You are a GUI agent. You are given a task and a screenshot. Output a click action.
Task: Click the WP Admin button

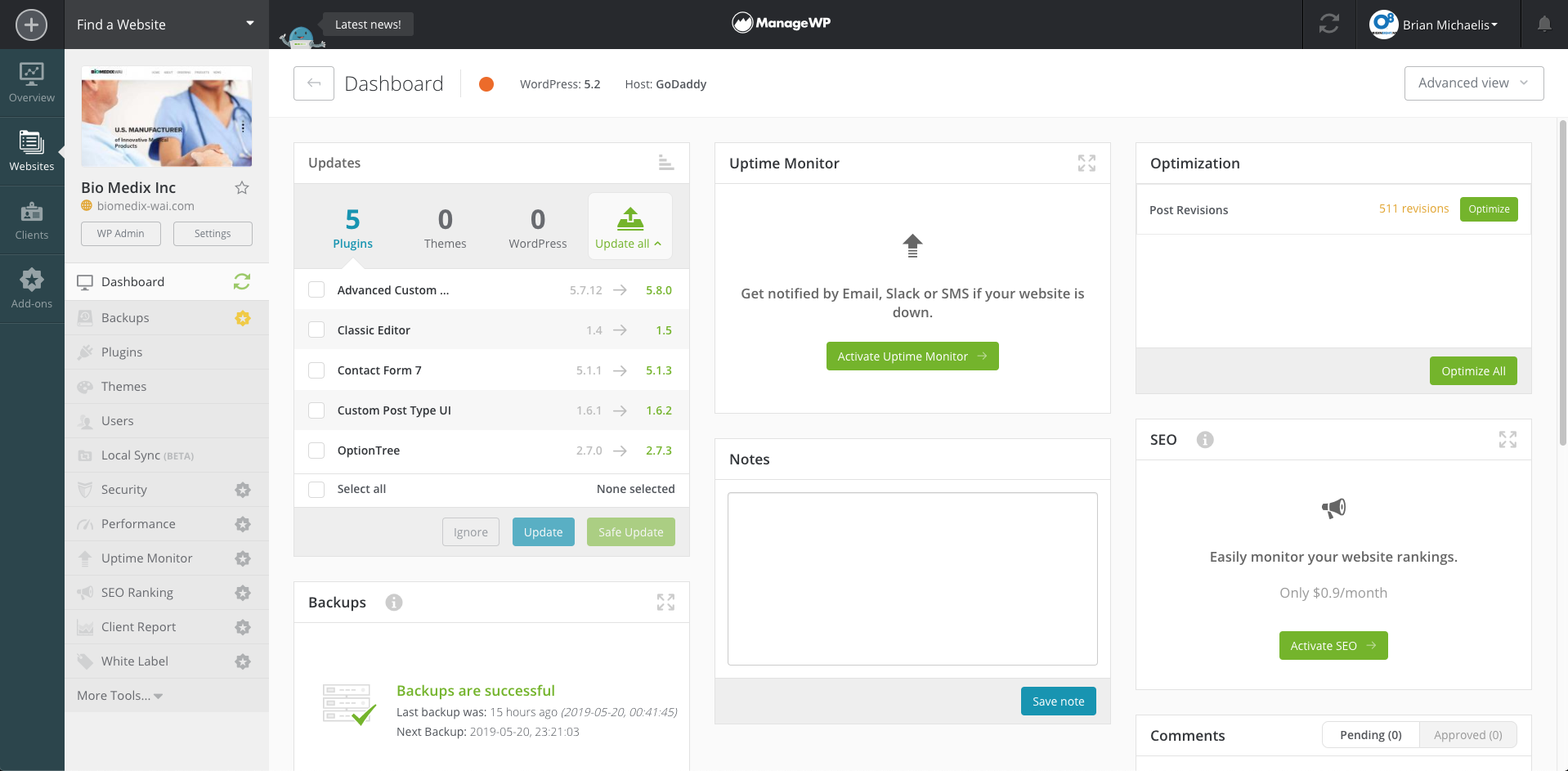pyautogui.click(x=121, y=234)
